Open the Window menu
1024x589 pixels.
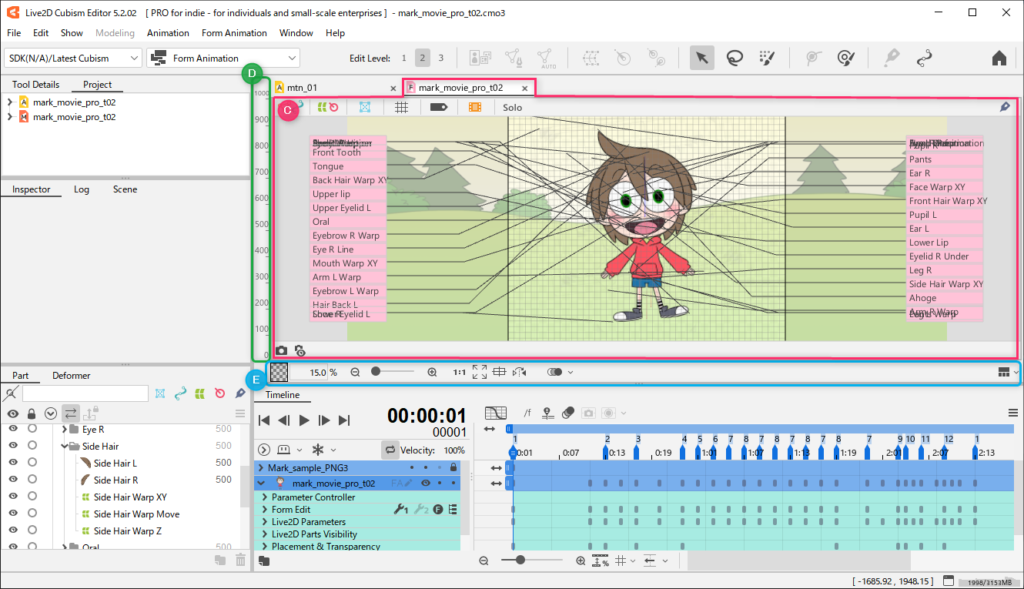(296, 33)
